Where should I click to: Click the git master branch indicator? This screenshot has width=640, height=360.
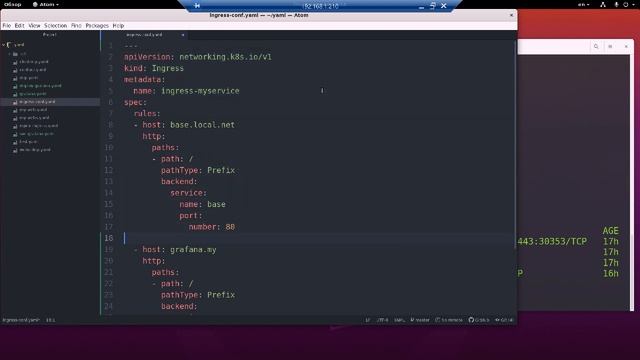pos(420,320)
